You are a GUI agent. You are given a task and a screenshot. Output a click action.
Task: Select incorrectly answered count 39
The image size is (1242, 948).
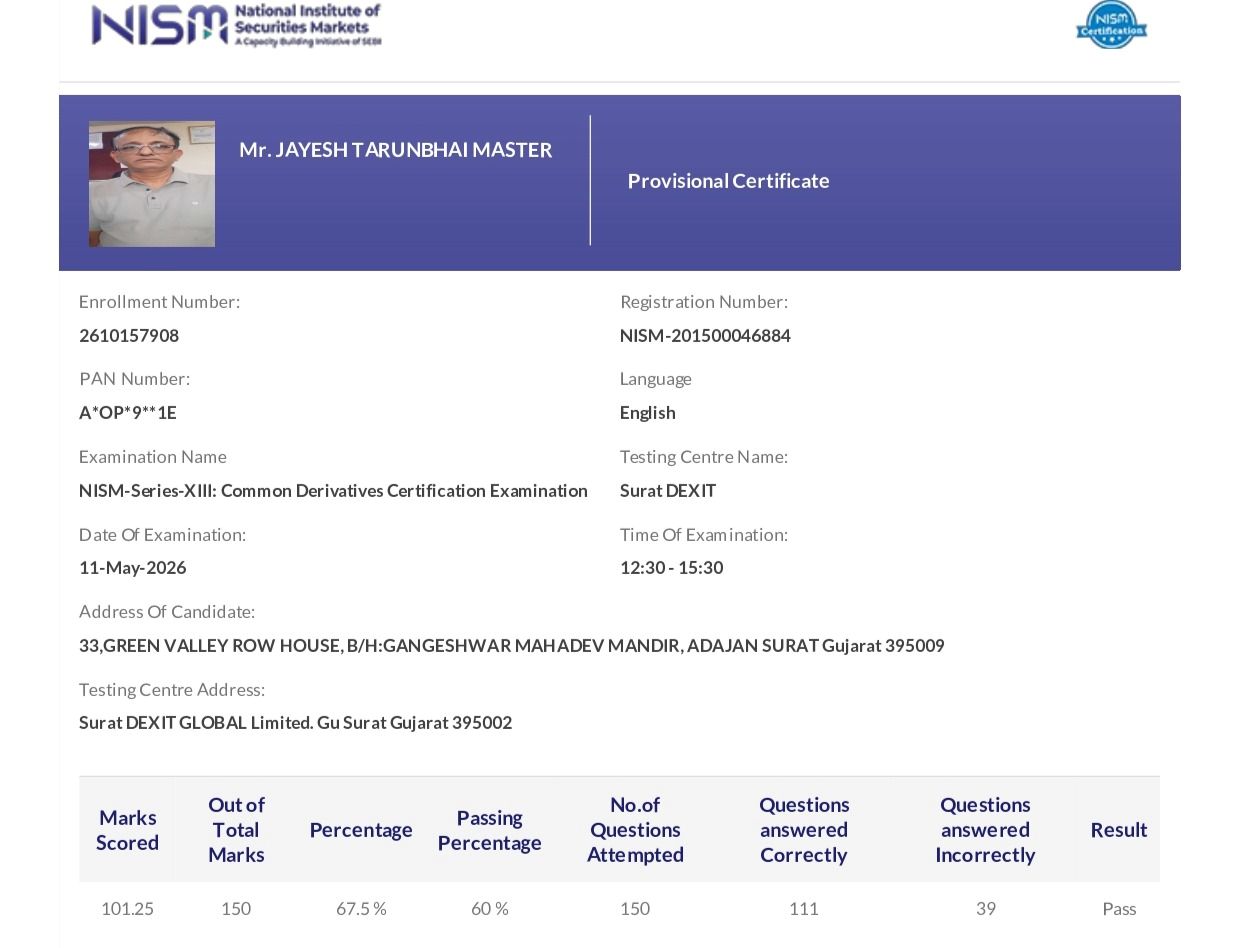pos(986,909)
